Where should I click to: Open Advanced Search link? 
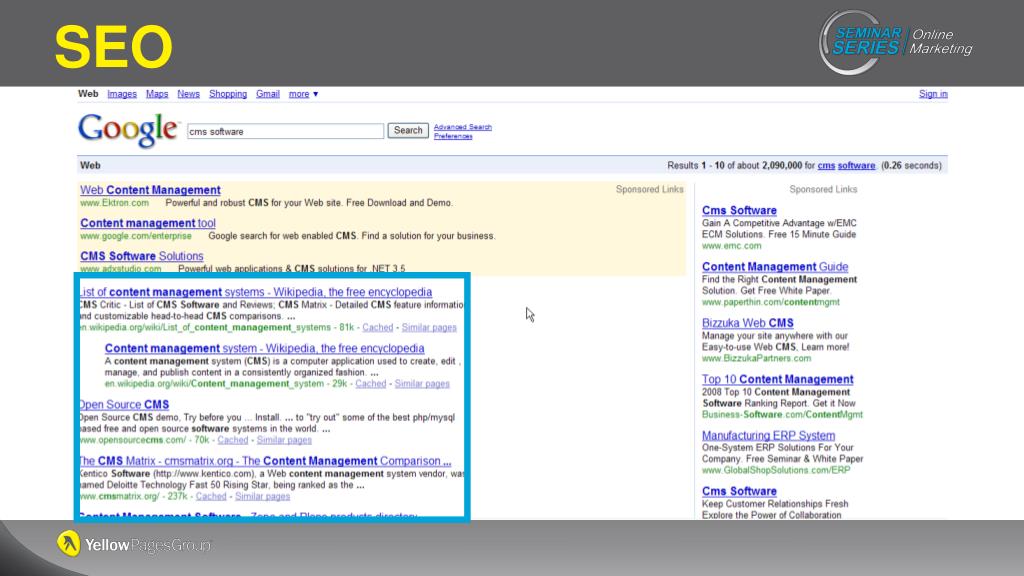[462, 127]
